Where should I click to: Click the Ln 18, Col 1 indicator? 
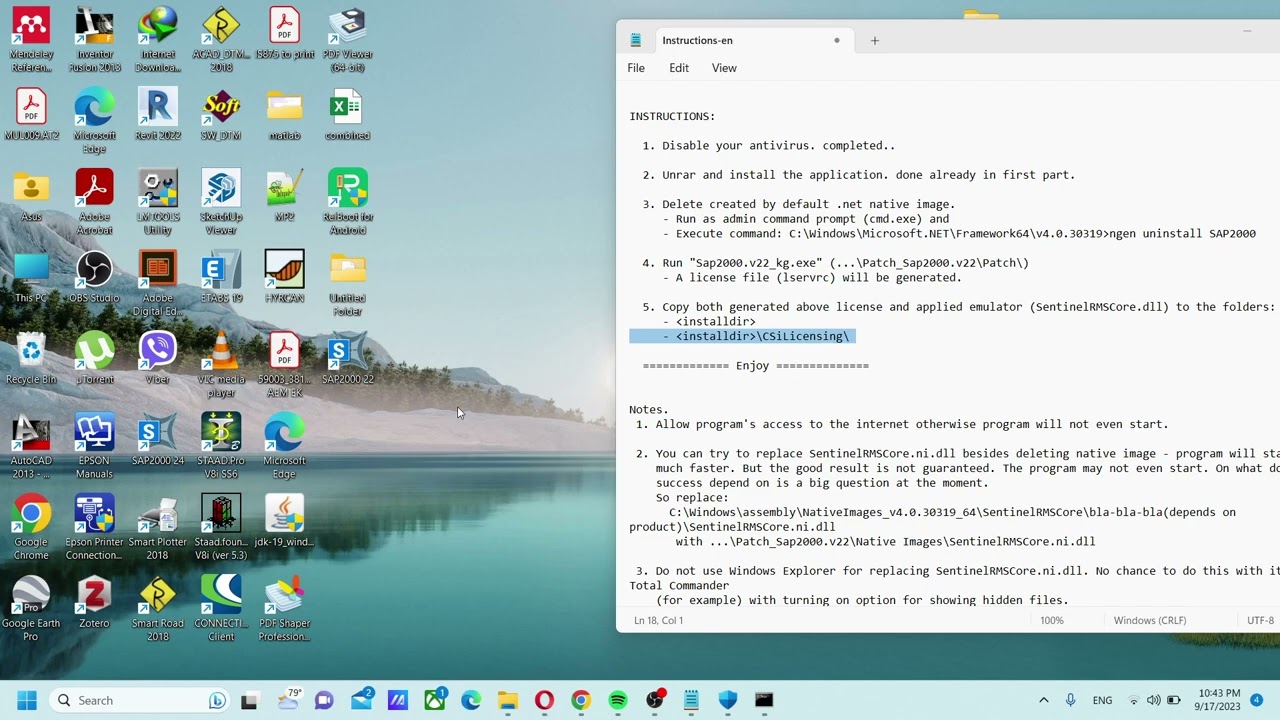tap(659, 620)
